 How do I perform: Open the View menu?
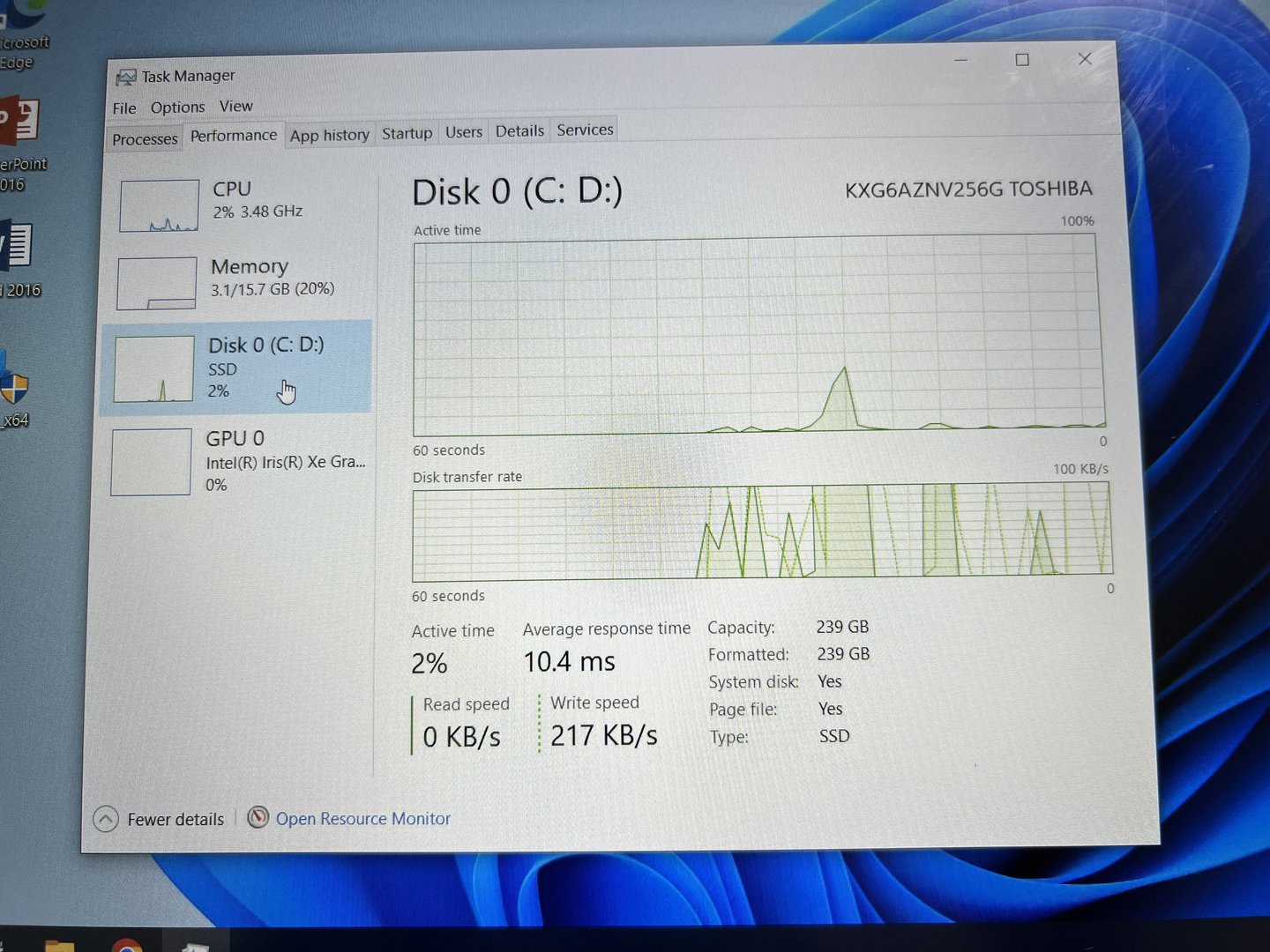pyautogui.click(x=235, y=107)
